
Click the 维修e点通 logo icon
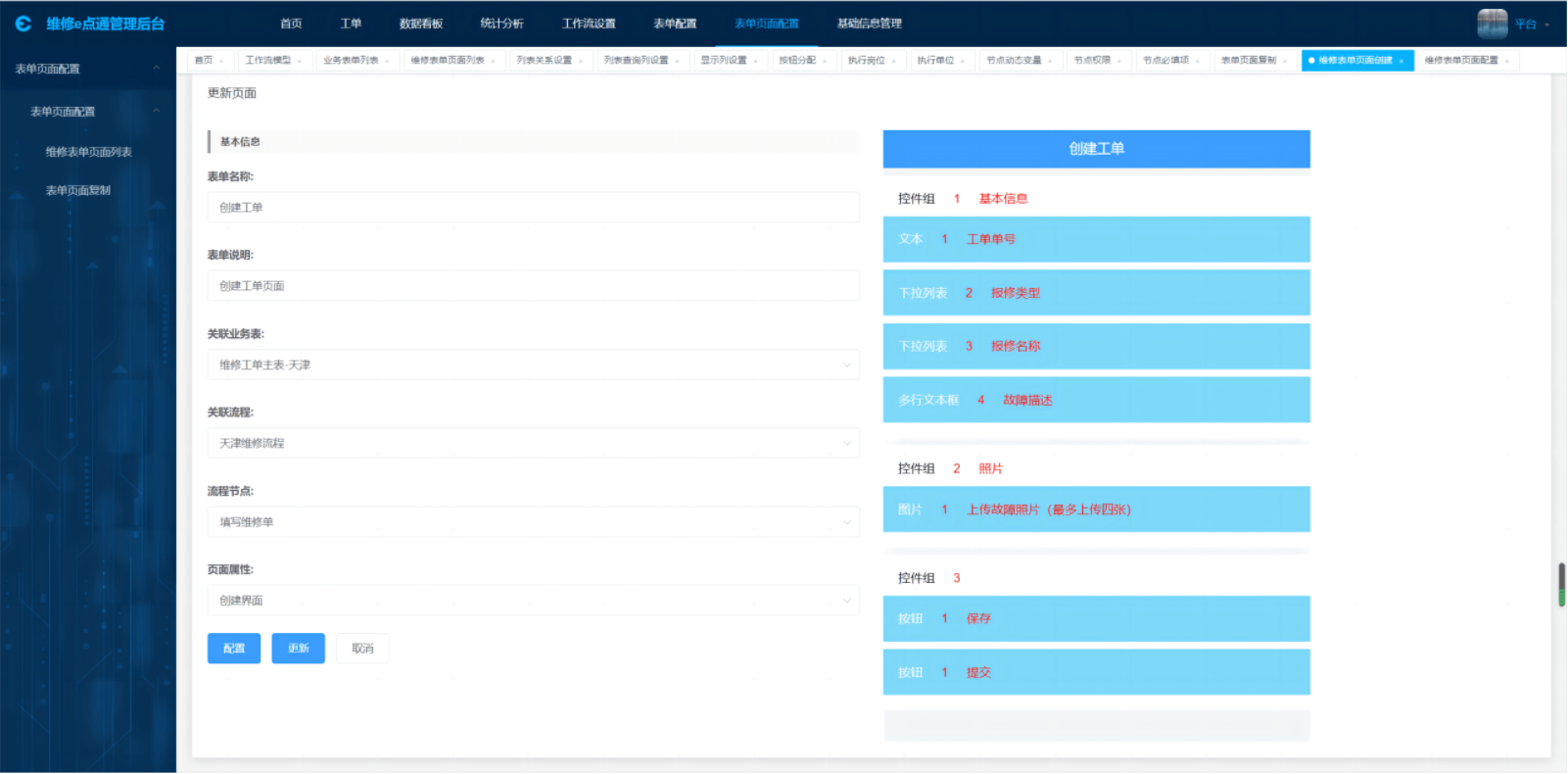coord(24,24)
